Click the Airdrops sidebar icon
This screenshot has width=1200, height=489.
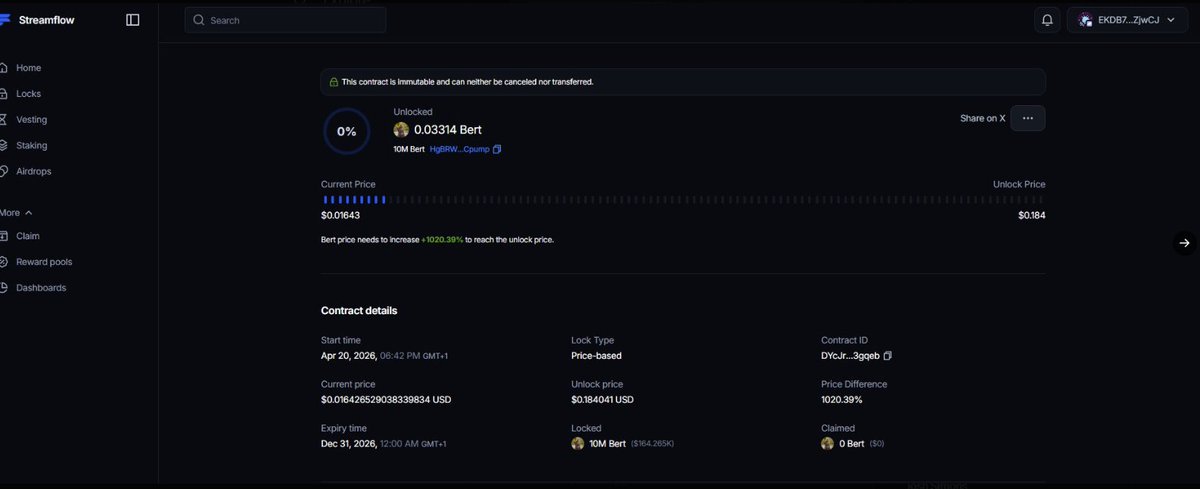point(3,172)
